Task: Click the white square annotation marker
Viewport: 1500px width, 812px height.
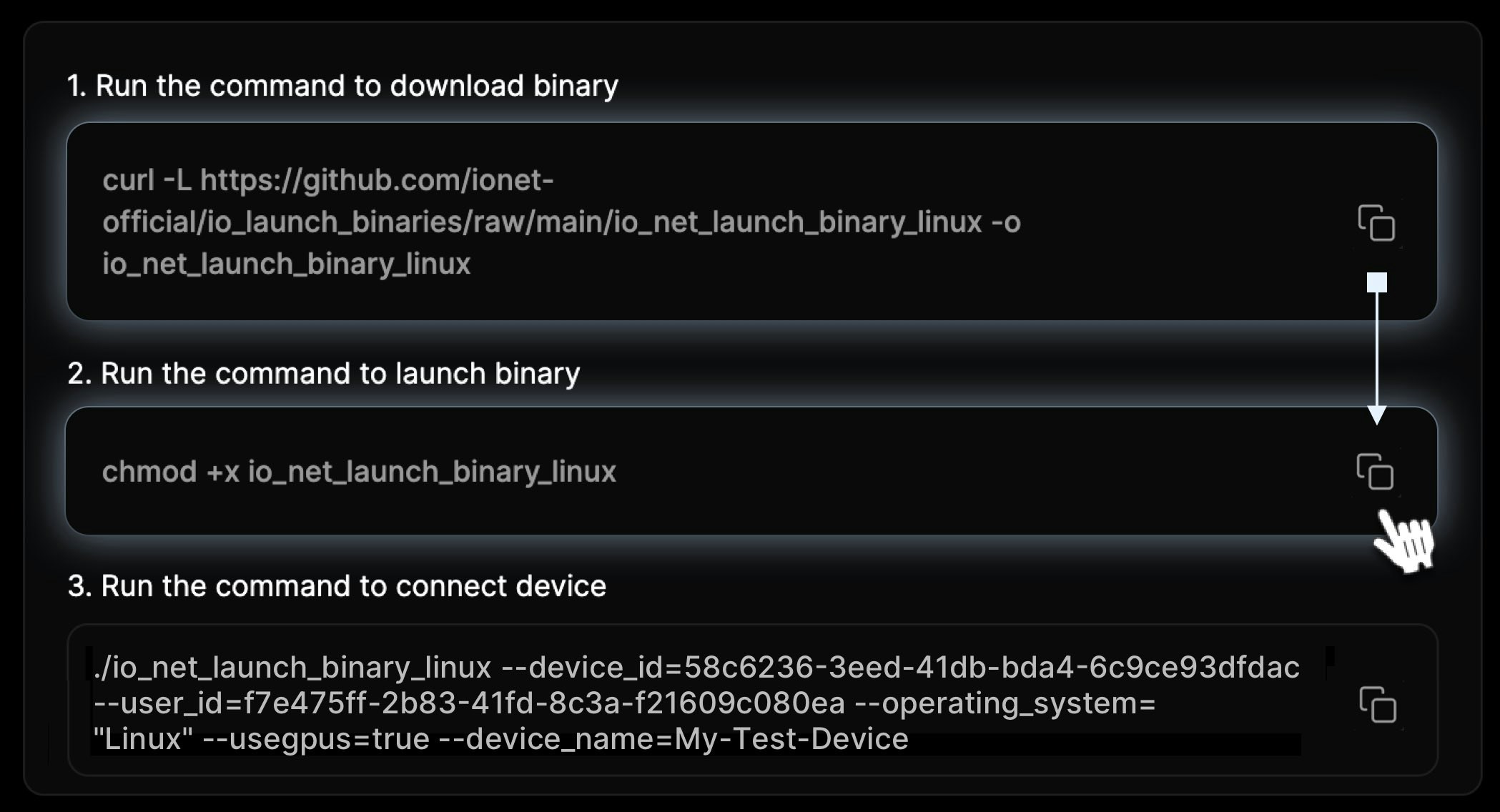Action: click(x=1377, y=282)
